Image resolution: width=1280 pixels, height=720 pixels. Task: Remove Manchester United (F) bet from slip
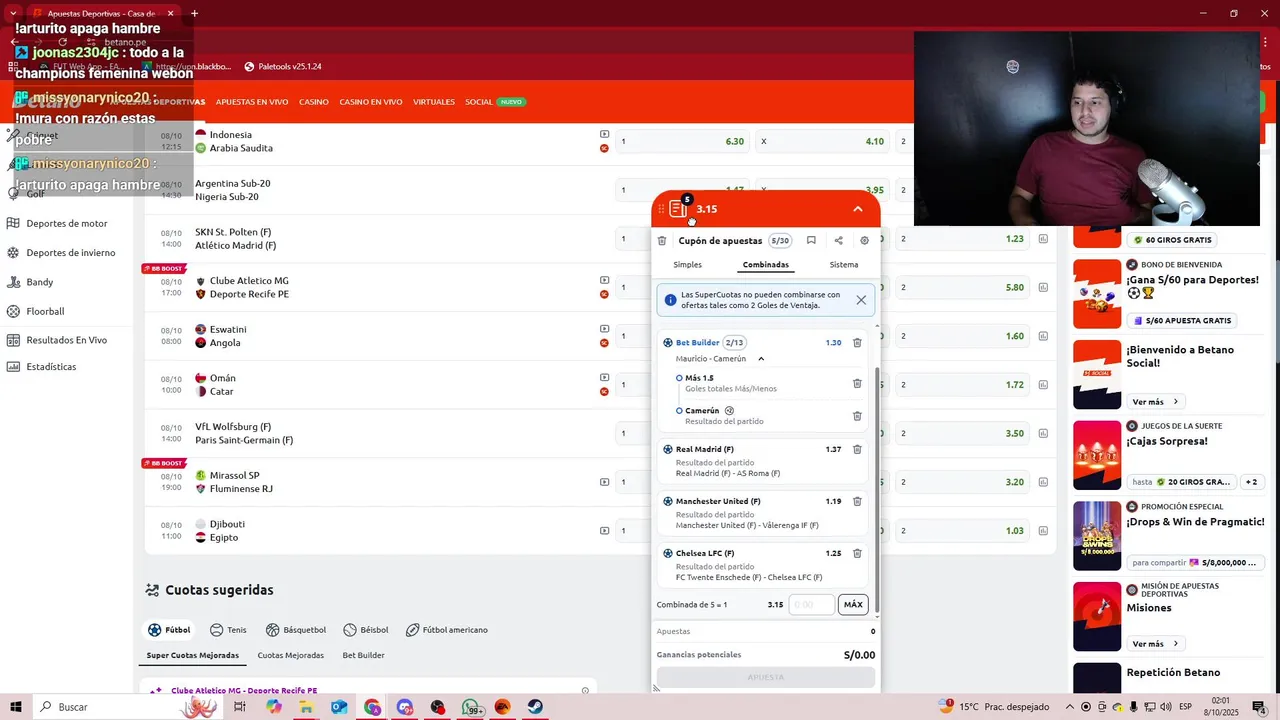(857, 502)
